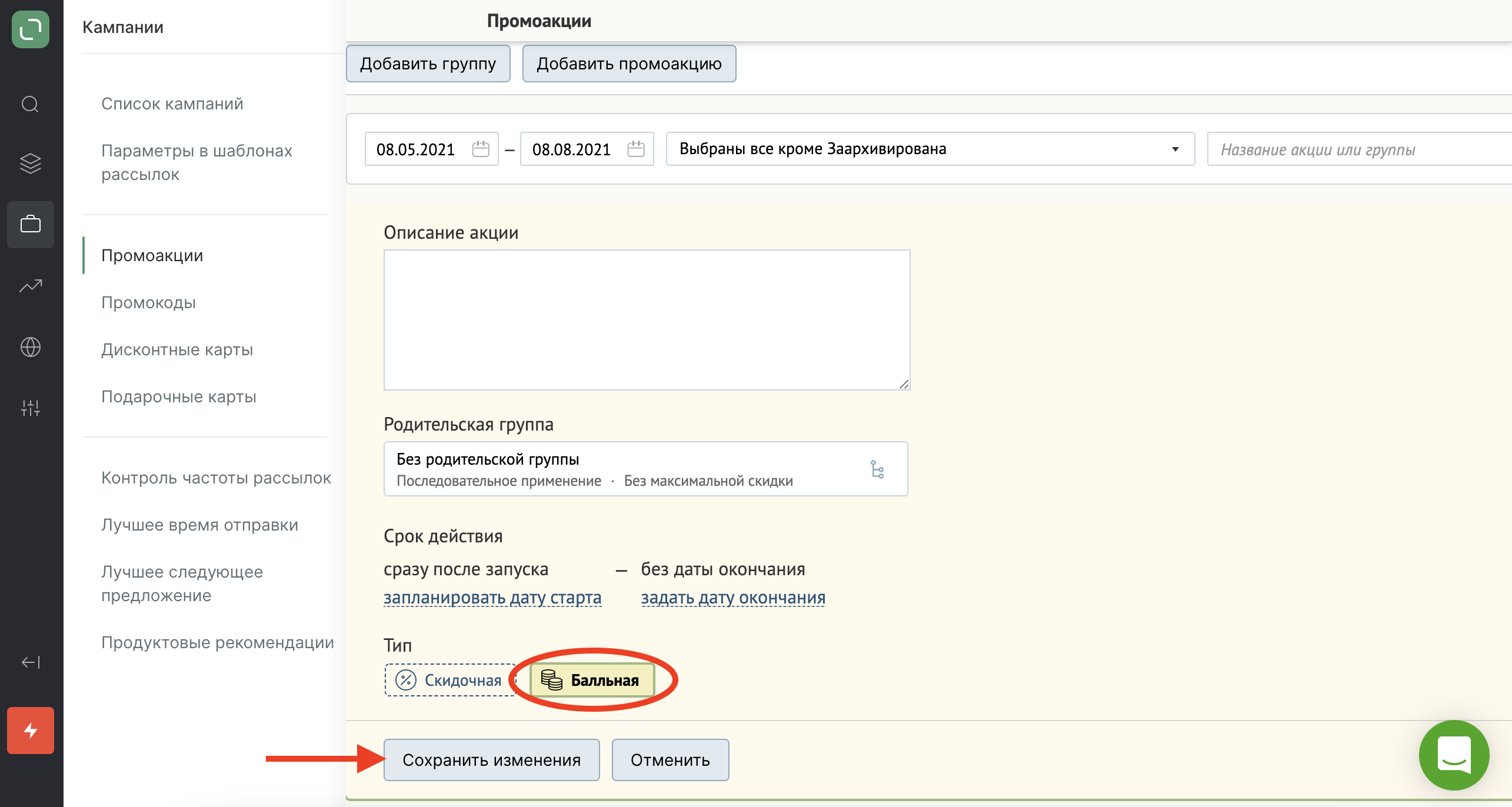The width and height of the screenshot is (1512, 807).
Task: Click запланировать дату старта link
Action: point(492,598)
